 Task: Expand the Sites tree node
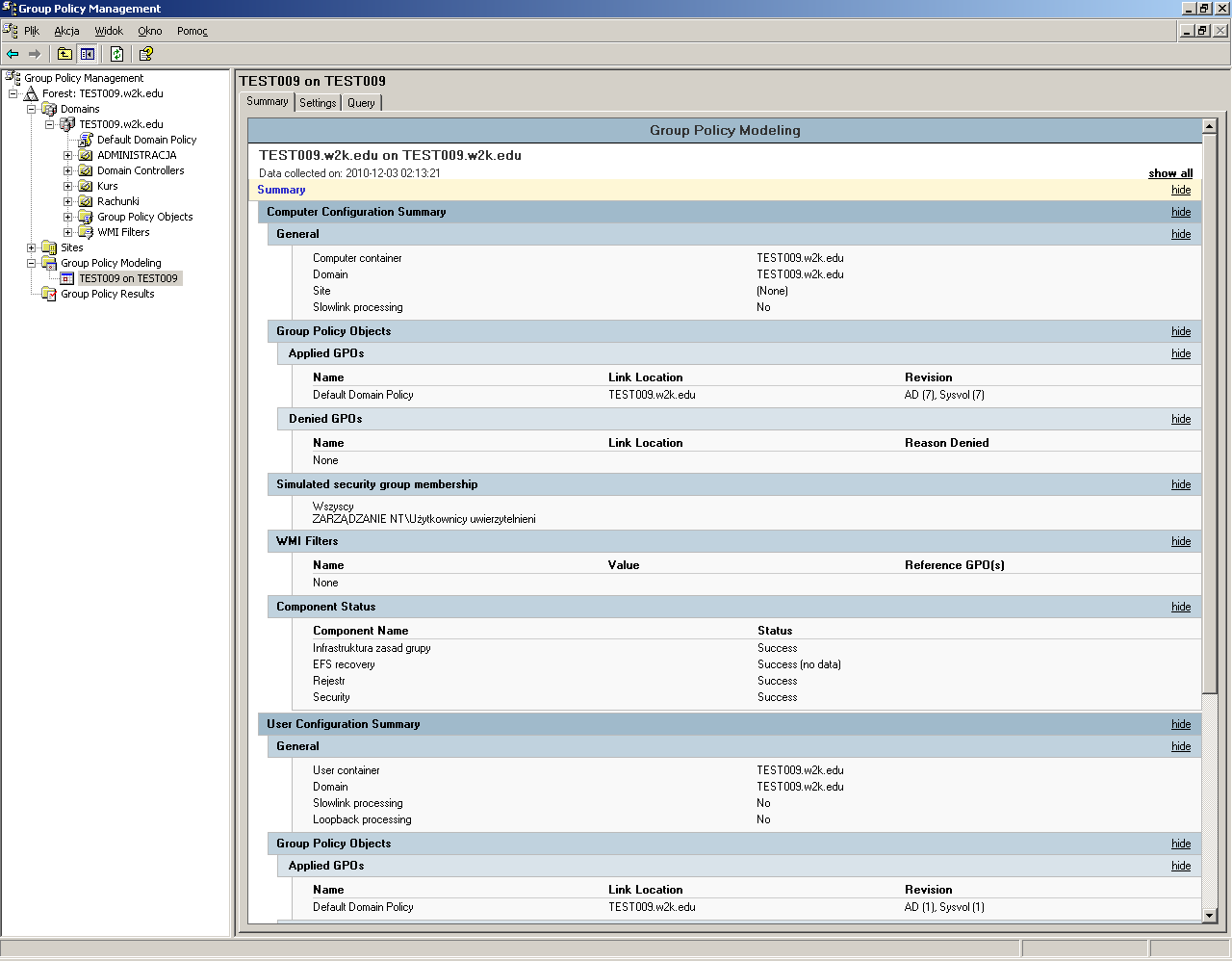click(x=31, y=247)
